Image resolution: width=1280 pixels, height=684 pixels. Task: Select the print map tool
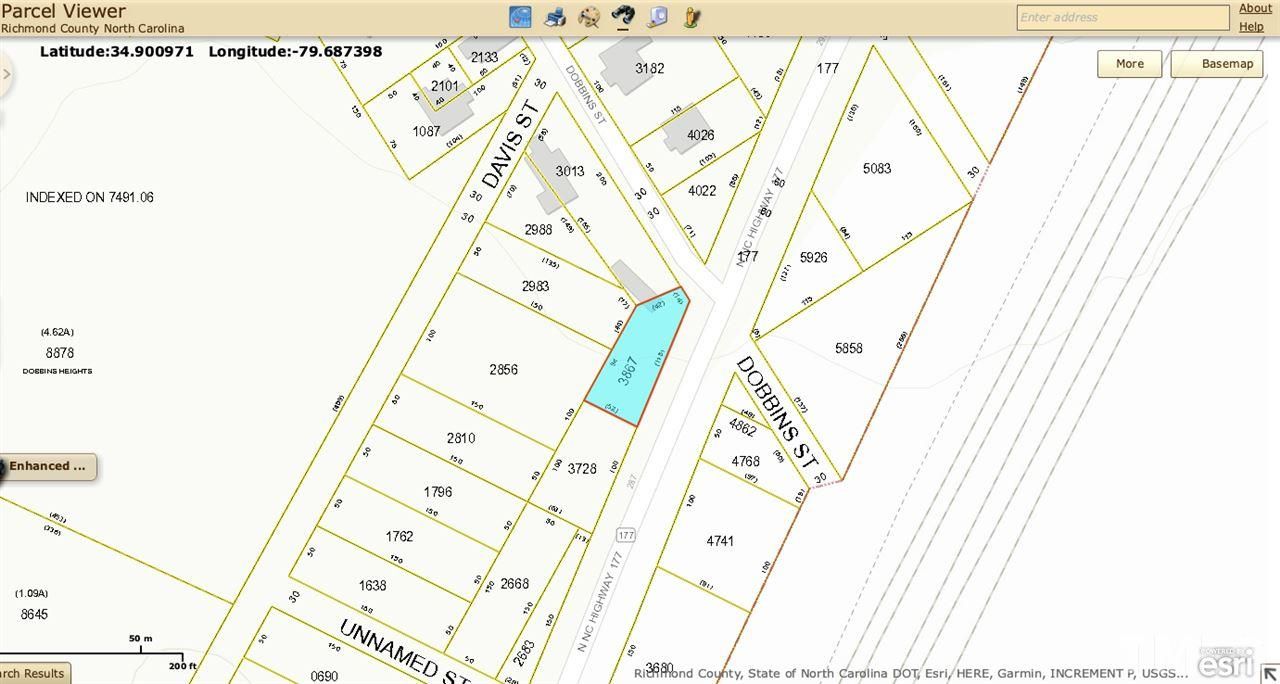[555, 16]
